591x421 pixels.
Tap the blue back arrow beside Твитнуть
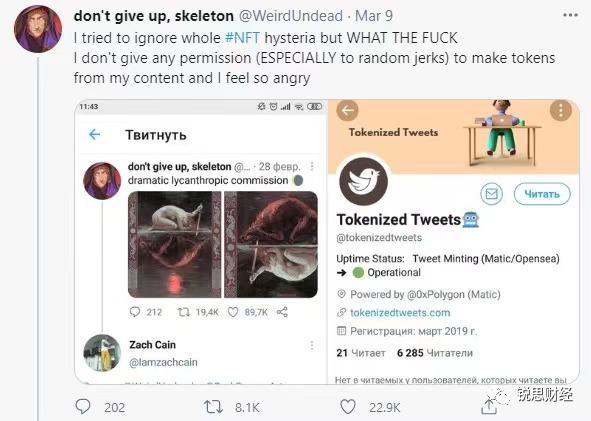click(94, 135)
